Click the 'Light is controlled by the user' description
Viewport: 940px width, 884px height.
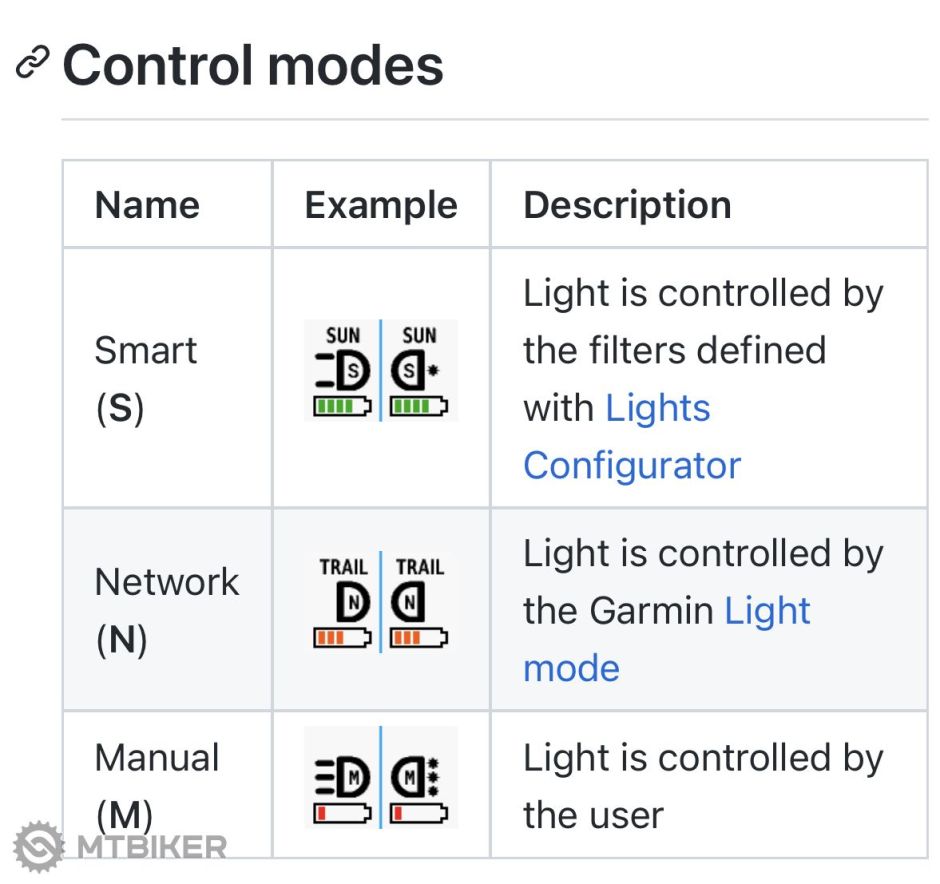point(702,787)
